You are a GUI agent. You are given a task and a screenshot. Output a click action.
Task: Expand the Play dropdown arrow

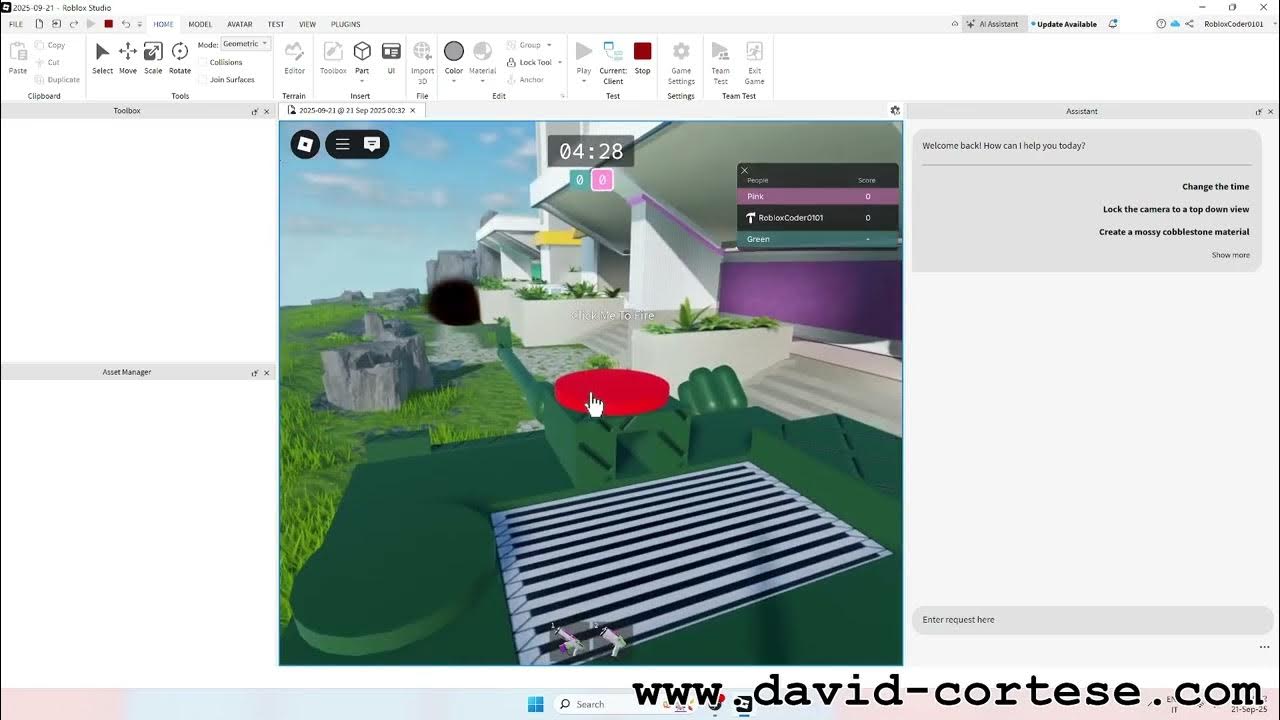coord(584,81)
